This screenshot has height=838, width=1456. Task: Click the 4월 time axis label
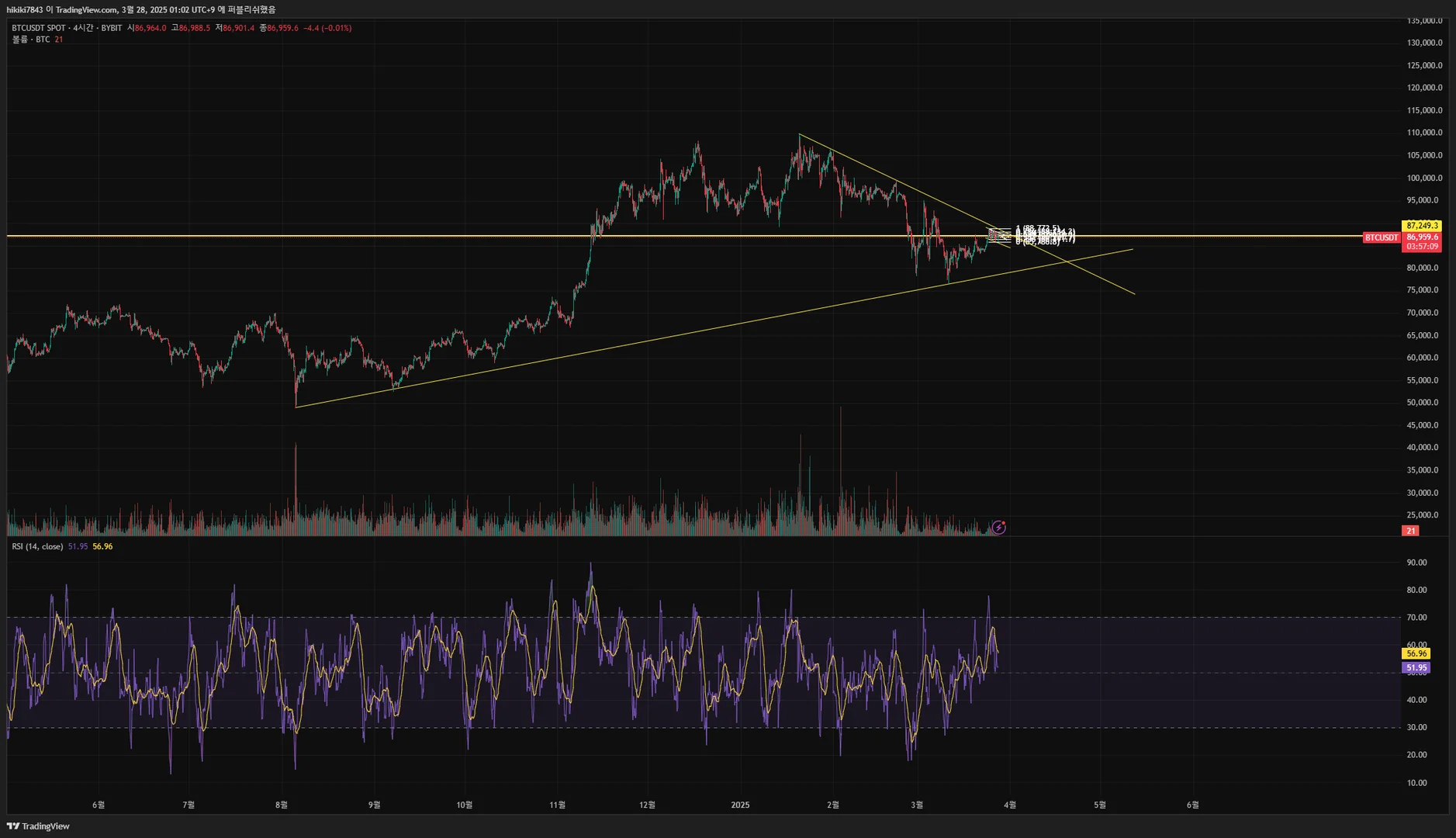[x=1010, y=805]
